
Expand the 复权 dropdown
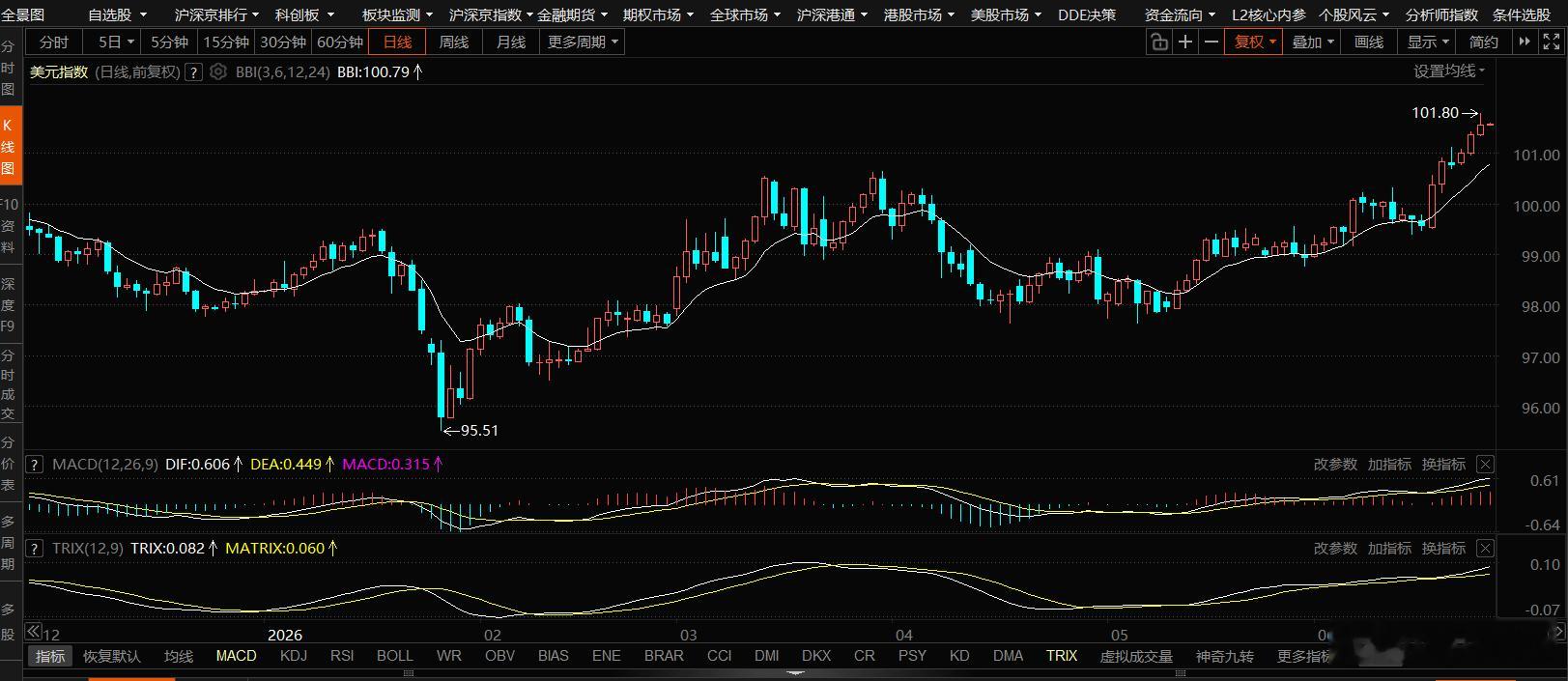coord(1254,42)
